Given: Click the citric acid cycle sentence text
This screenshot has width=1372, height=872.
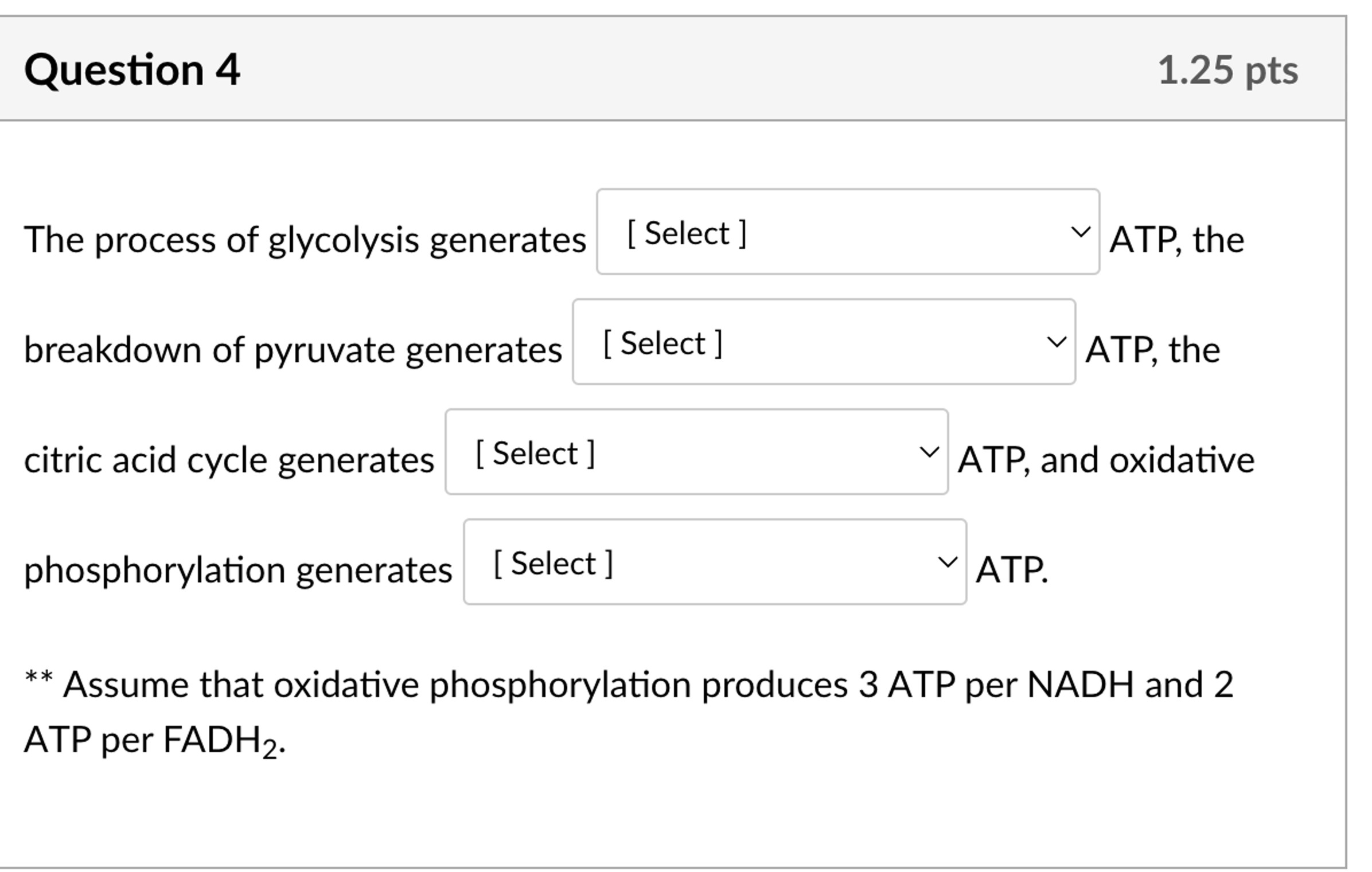Looking at the screenshot, I should tap(229, 458).
